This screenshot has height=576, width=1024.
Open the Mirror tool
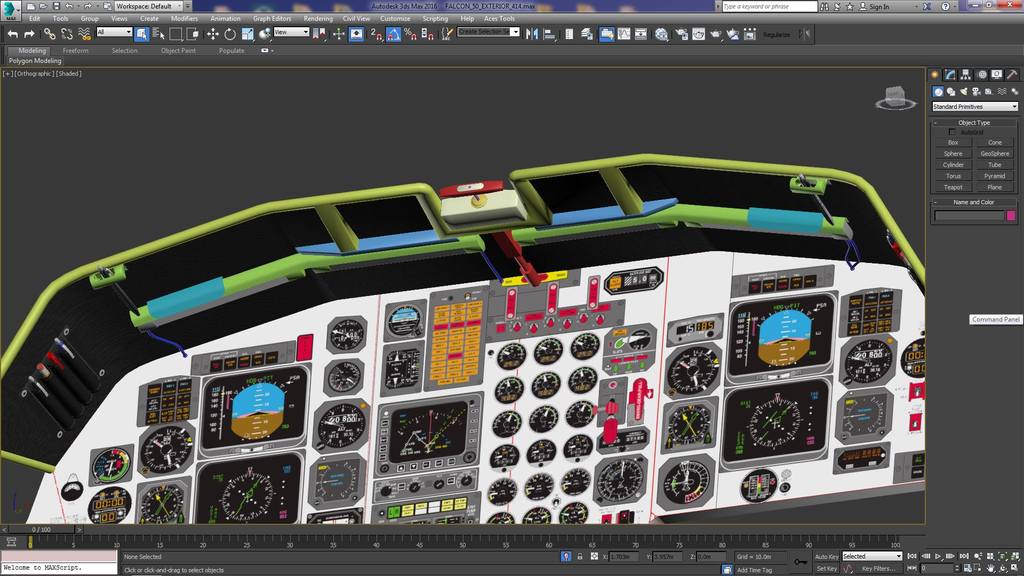[531, 34]
